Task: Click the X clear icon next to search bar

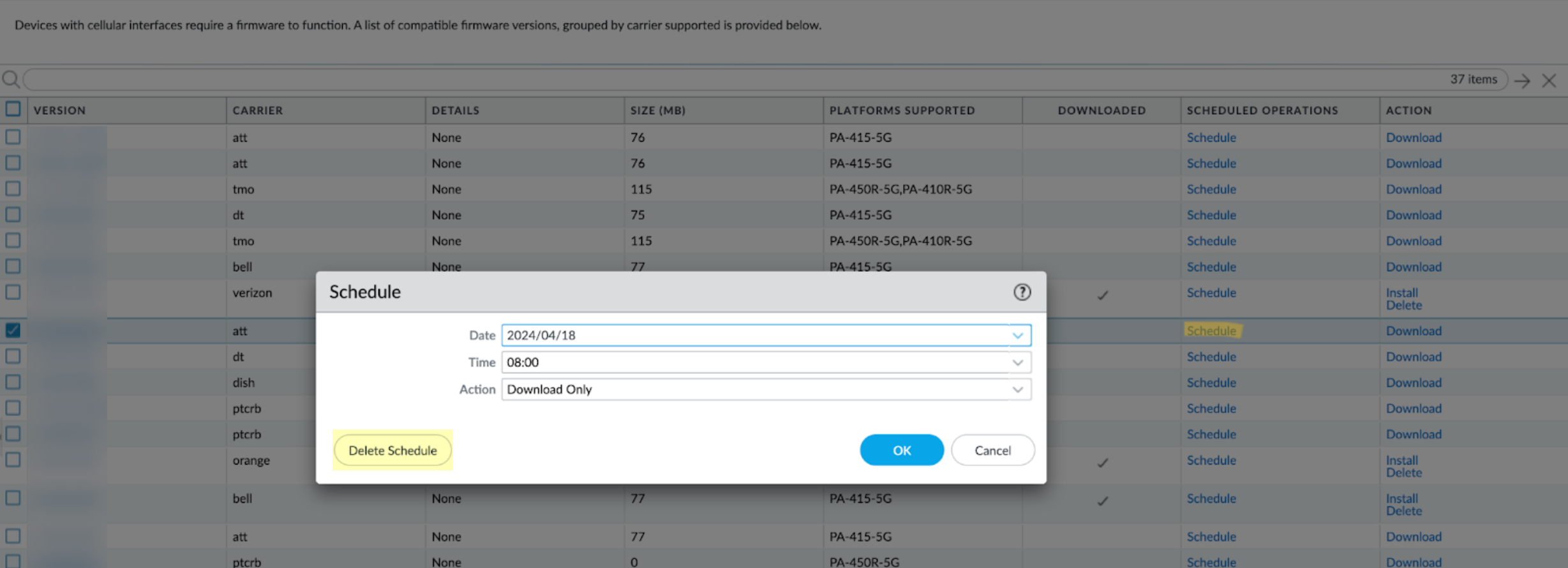Action: tap(1549, 81)
